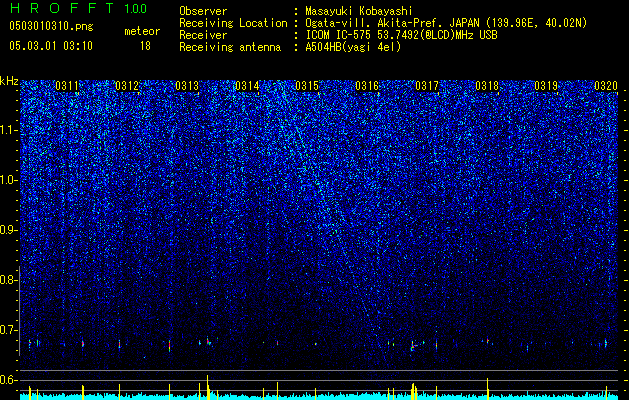
Task: Click the Observer name Masayuki Kobayashi
Action: pyautogui.click(x=359, y=11)
